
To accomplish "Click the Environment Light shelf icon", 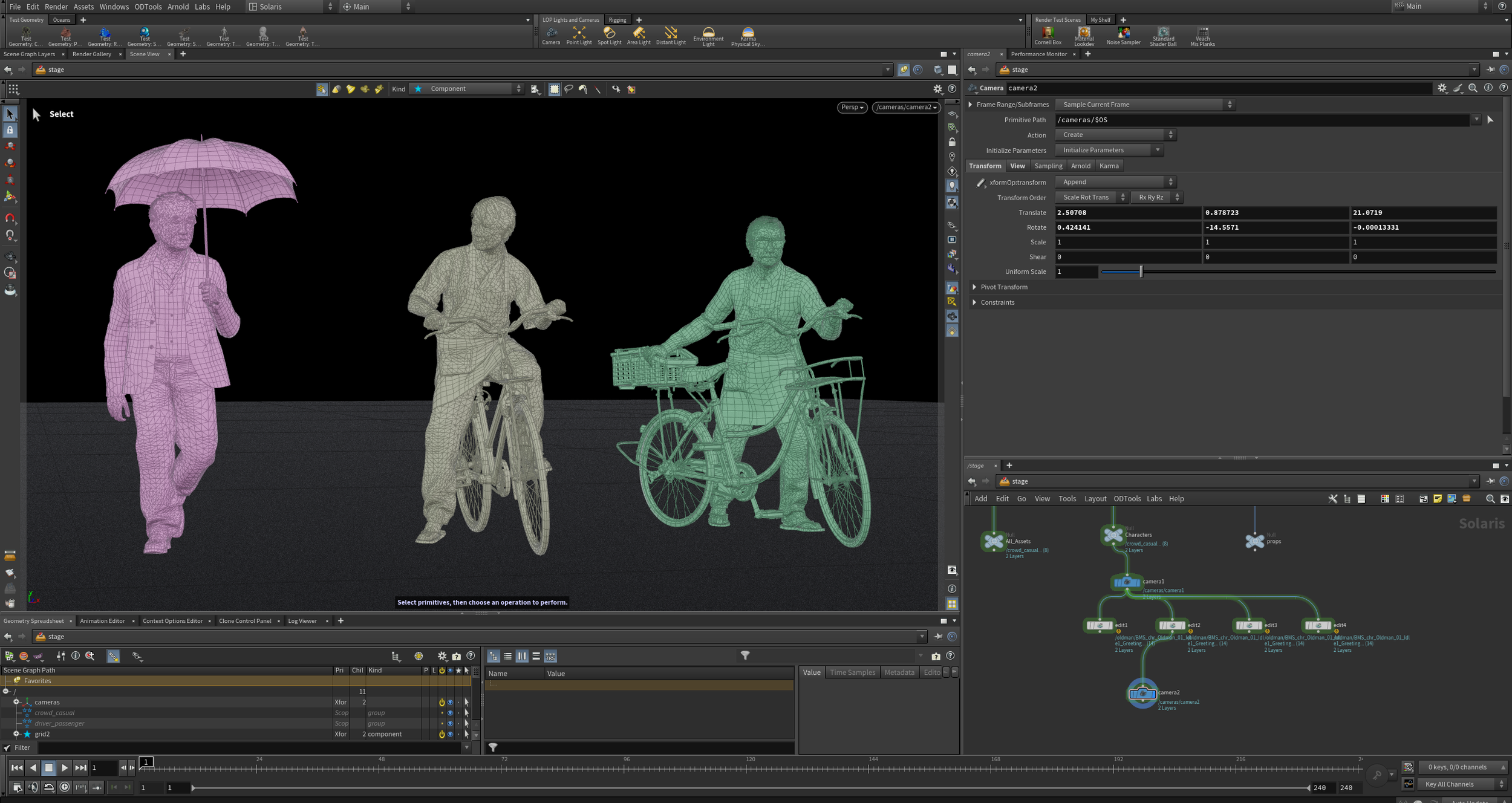I will coord(708,36).
